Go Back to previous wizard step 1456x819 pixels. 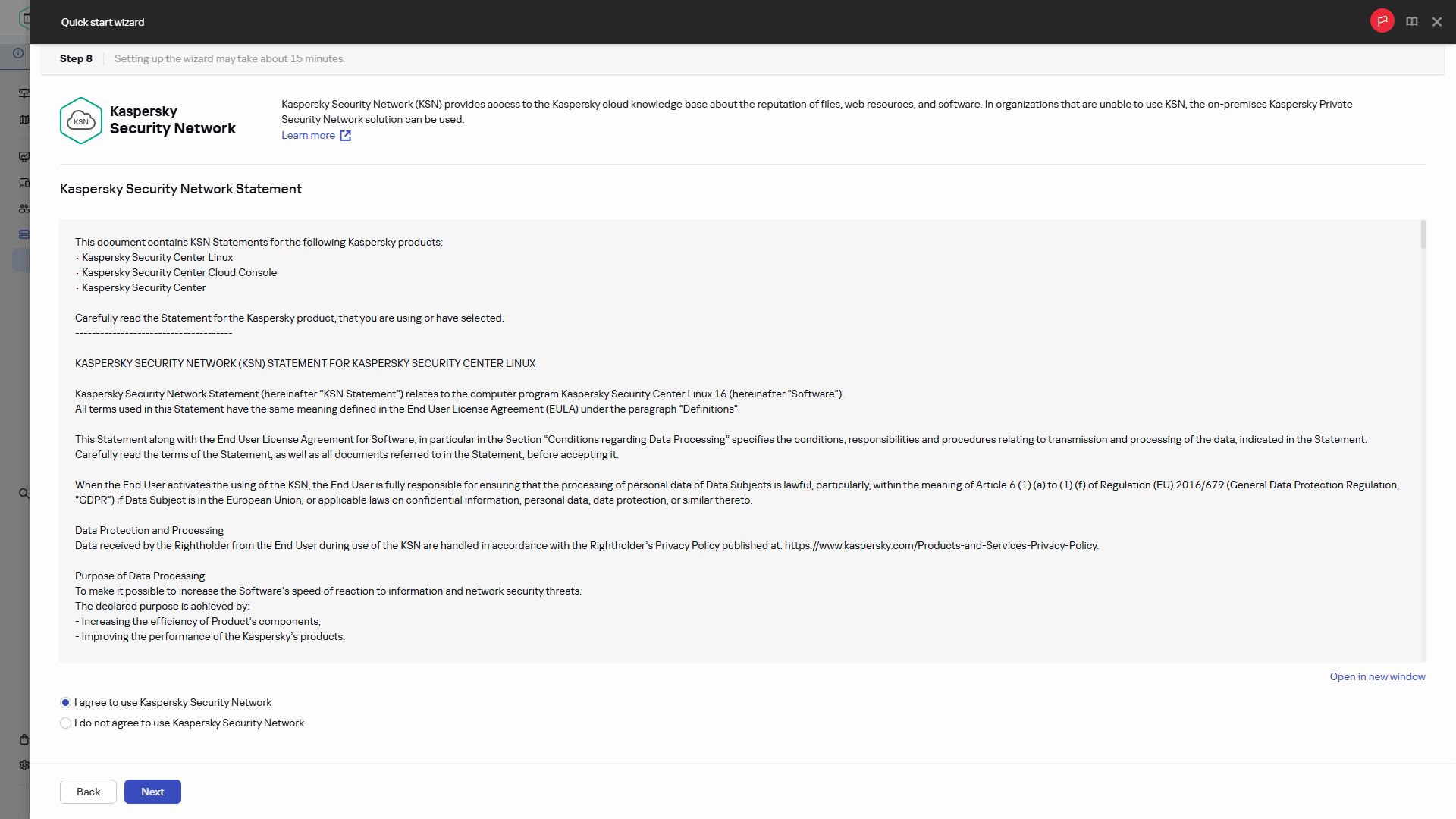click(x=88, y=792)
